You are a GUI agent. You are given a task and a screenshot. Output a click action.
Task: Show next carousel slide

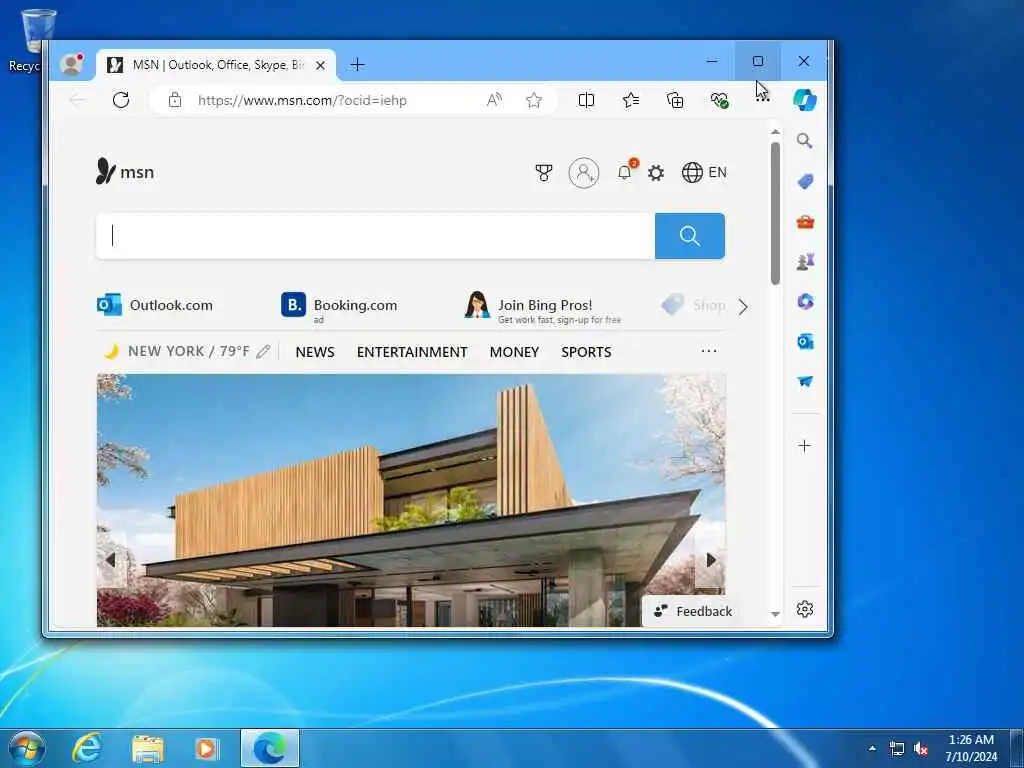(x=711, y=560)
